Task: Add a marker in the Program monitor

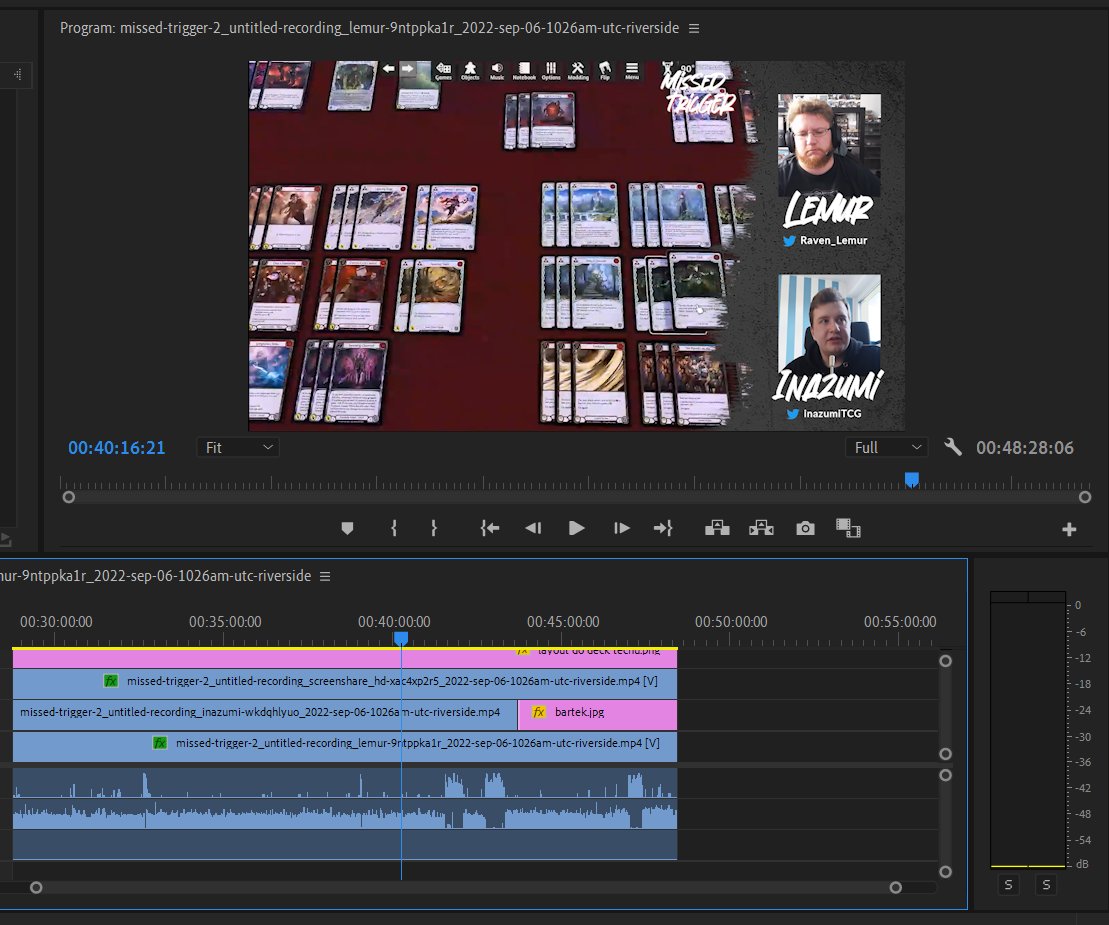Action: (x=347, y=528)
